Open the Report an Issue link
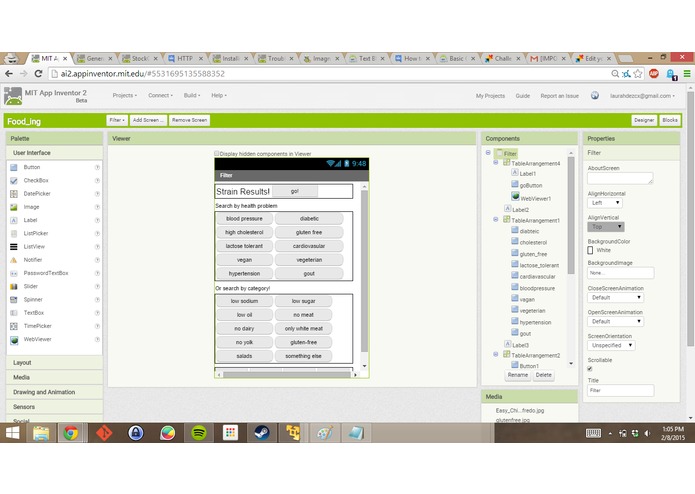Screen dimensions: 695x494 point(559,96)
